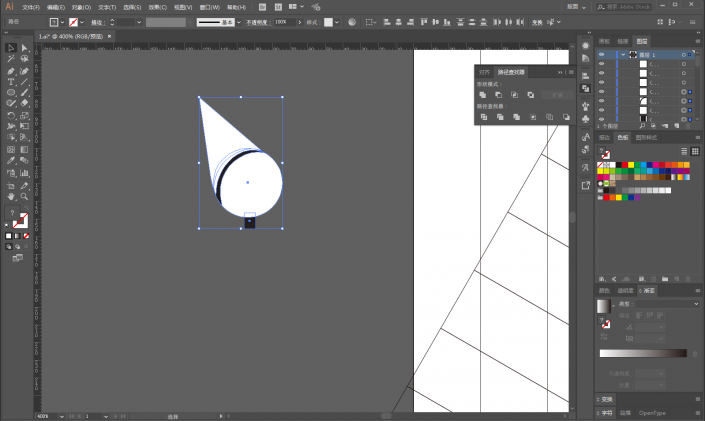705x421 pixels.
Task: Click the 不透明度 link in control bar
Action: (x=257, y=22)
